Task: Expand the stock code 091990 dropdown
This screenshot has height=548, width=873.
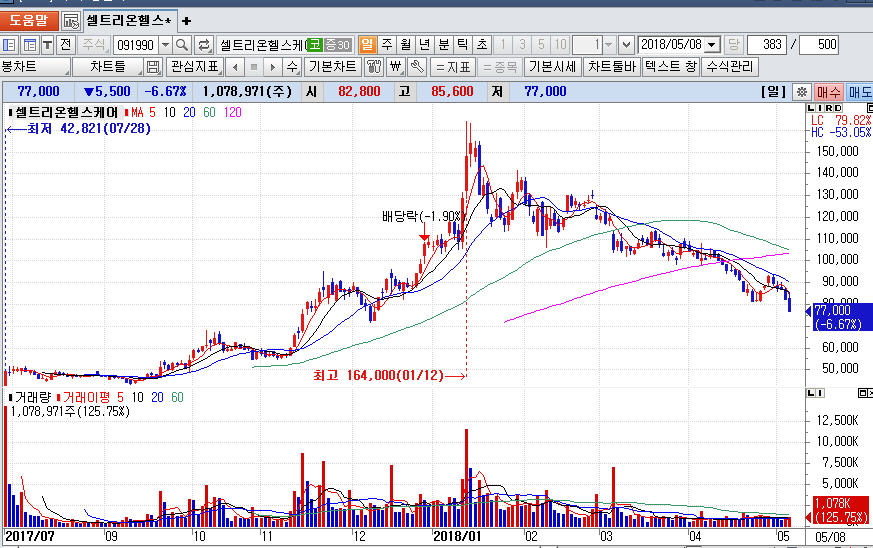Action: [165, 45]
